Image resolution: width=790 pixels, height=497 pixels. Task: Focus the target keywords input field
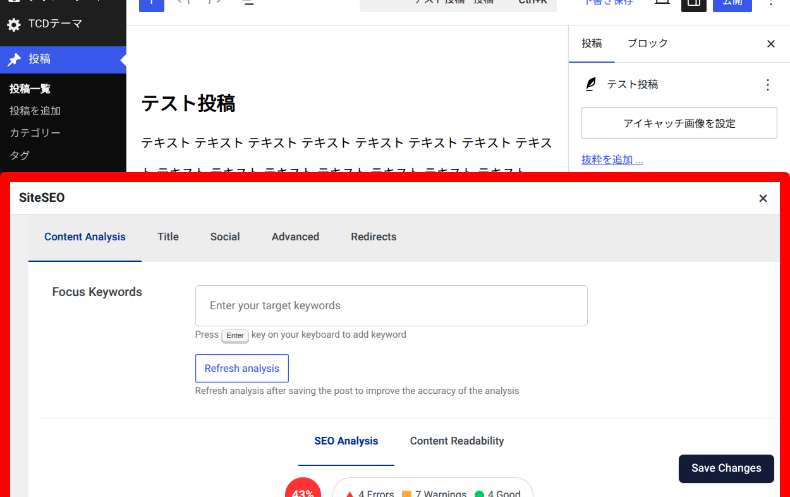(391, 305)
